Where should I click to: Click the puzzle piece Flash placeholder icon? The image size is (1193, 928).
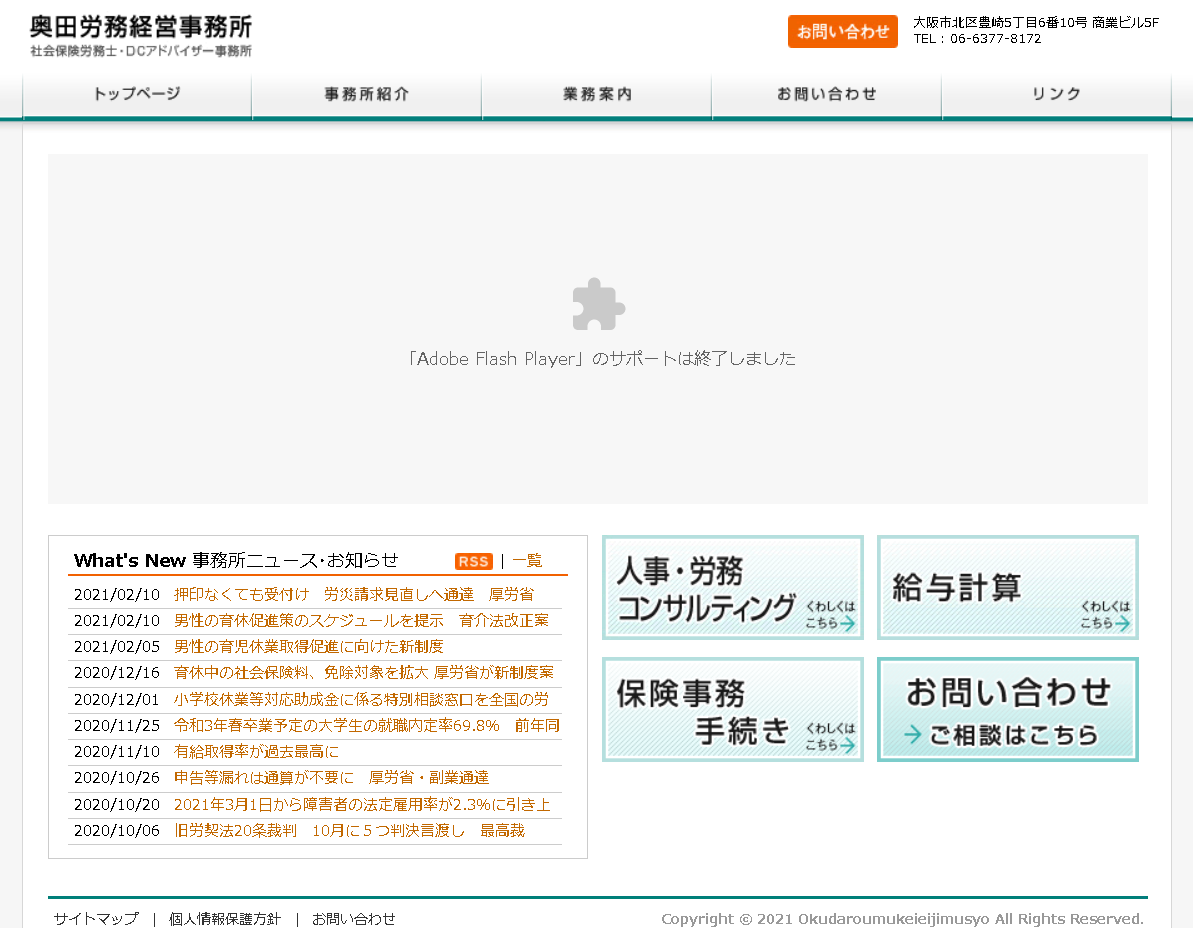597,303
